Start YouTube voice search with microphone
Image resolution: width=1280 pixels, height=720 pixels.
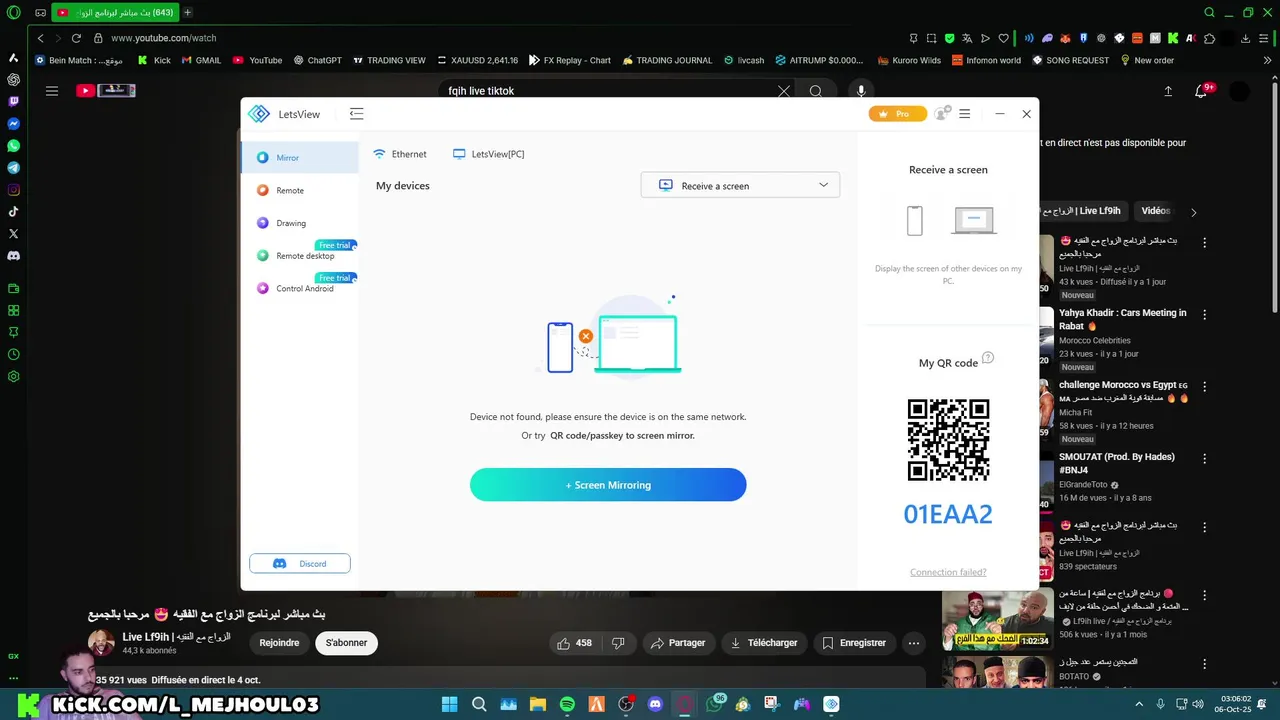(861, 91)
